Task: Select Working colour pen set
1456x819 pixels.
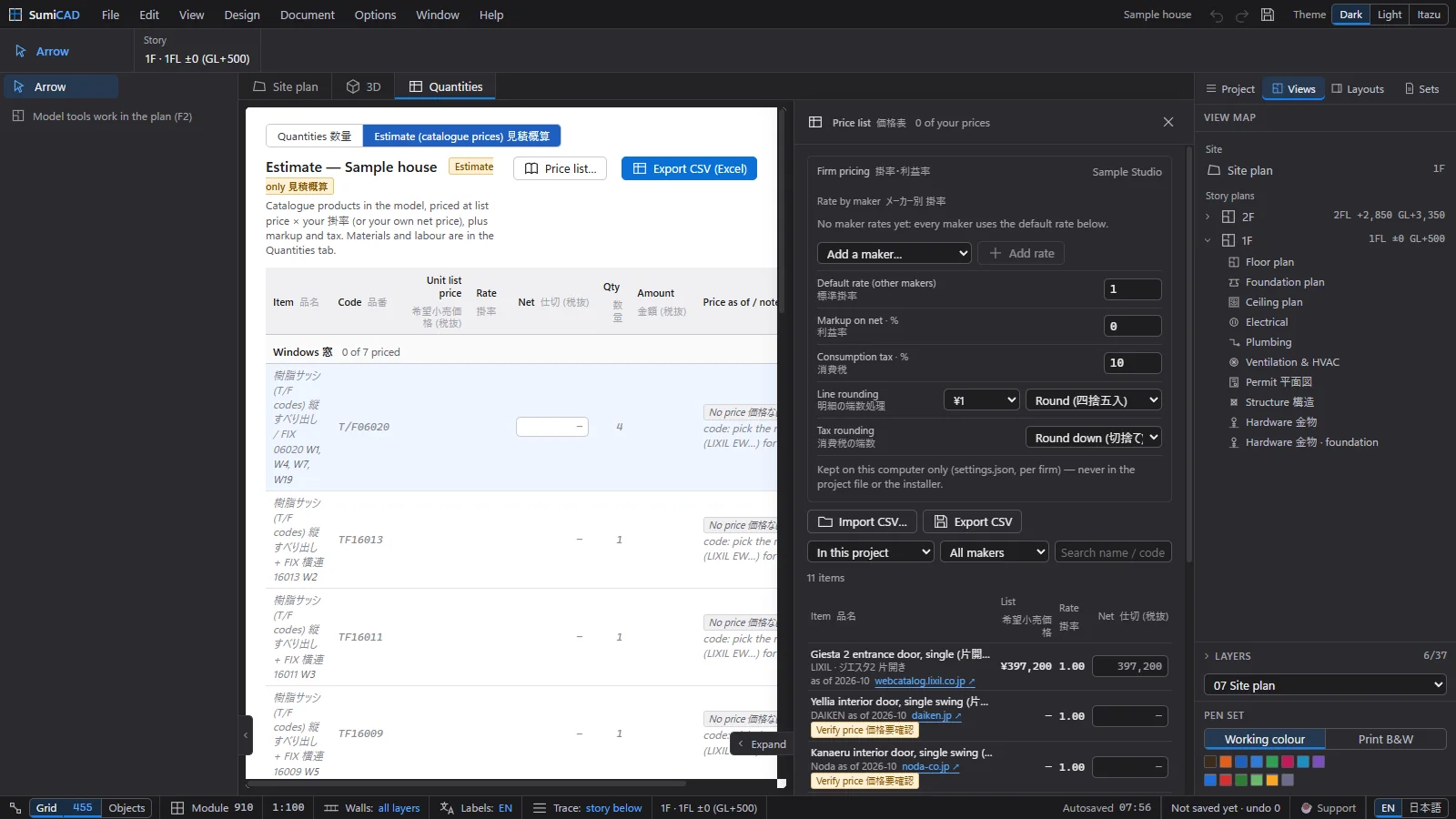Action: pyautogui.click(x=1265, y=739)
